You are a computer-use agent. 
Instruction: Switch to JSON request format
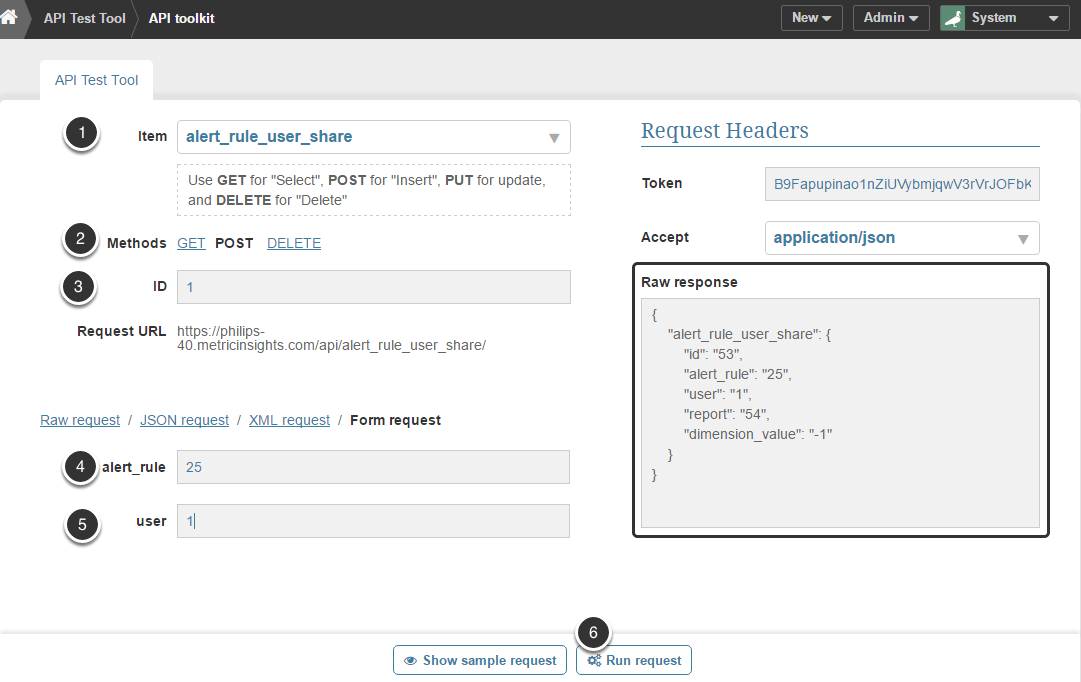coord(184,420)
